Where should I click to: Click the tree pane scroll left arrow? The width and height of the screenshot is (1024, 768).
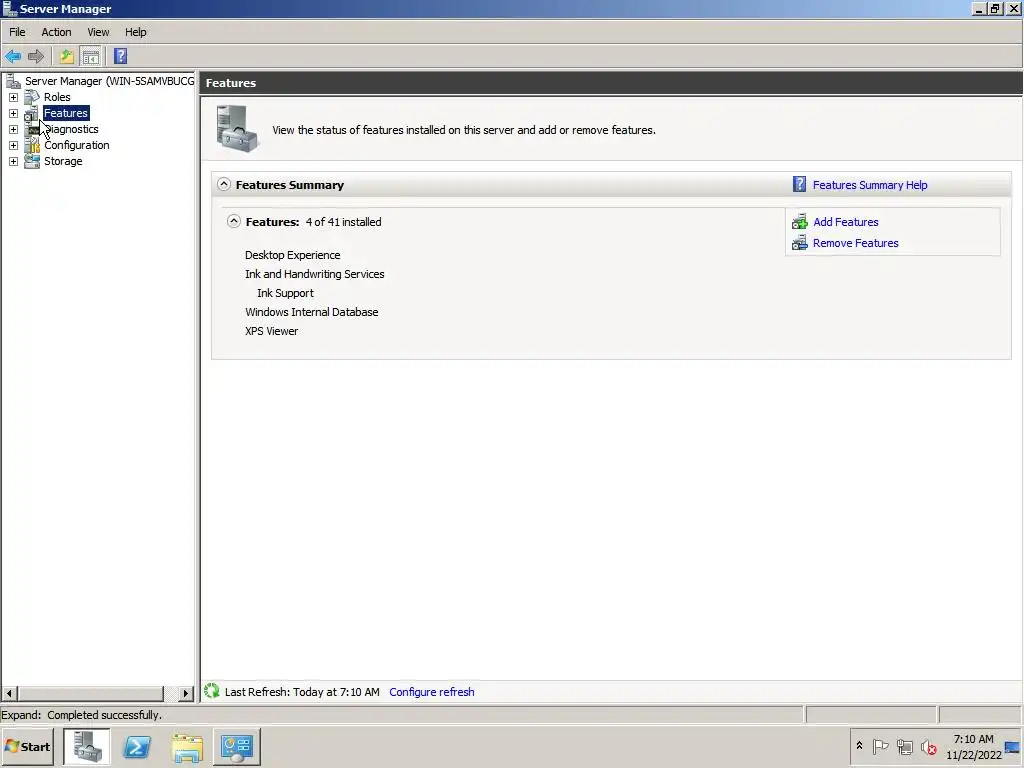tap(9, 693)
